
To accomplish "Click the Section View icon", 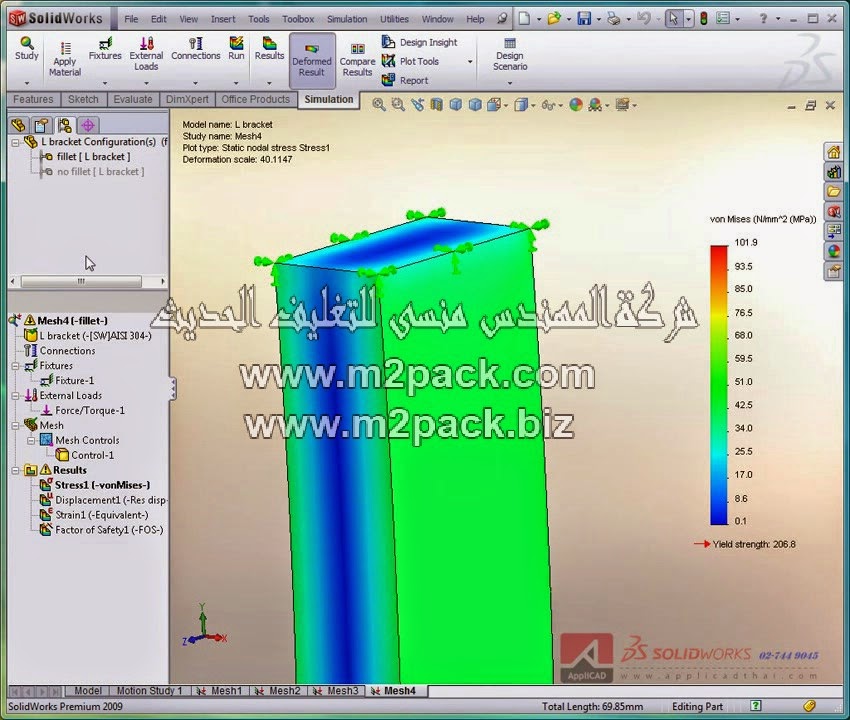I will point(436,105).
